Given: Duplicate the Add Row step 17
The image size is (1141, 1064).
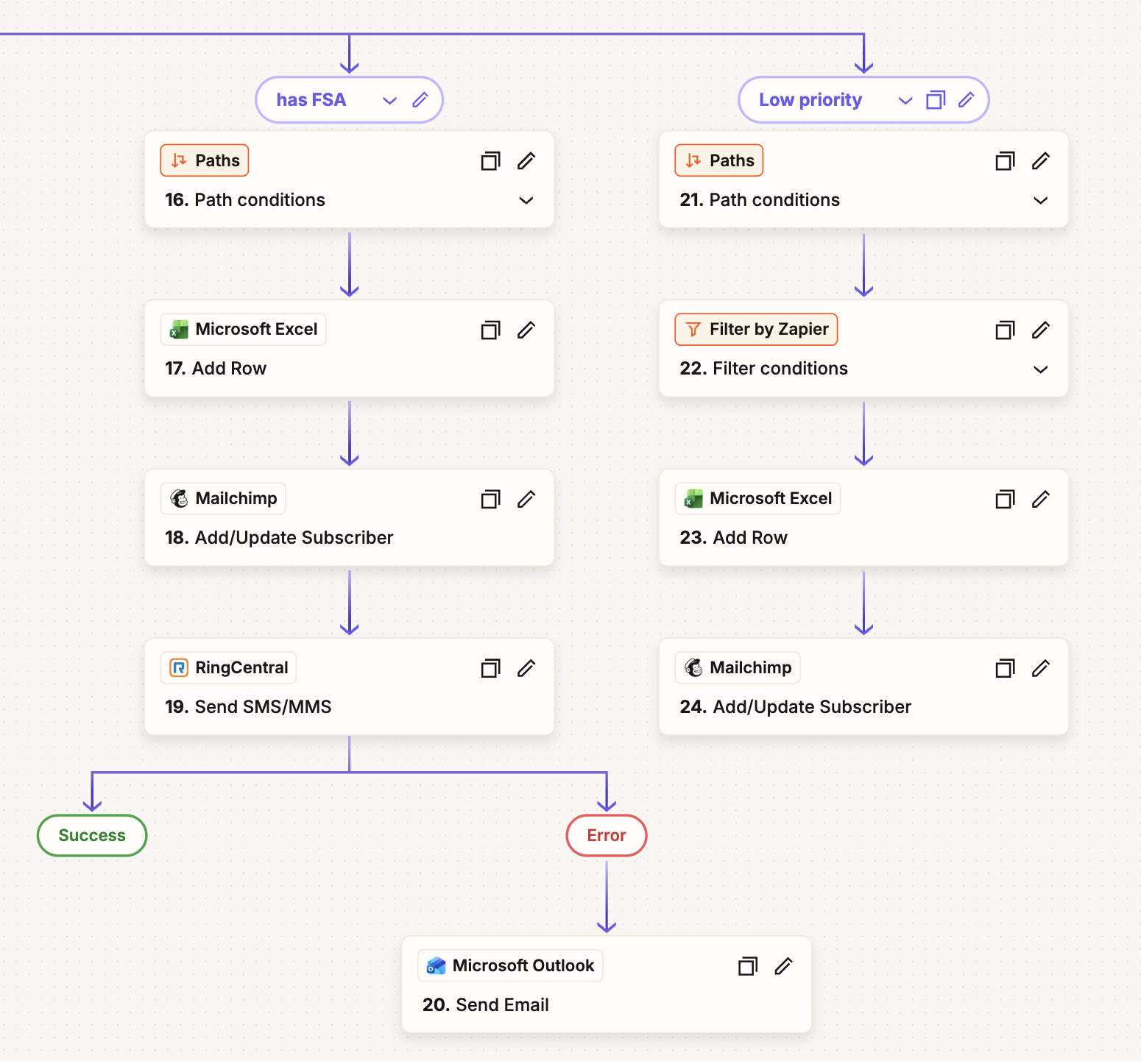Looking at the screenshot, I should click(x=490, y=330).
